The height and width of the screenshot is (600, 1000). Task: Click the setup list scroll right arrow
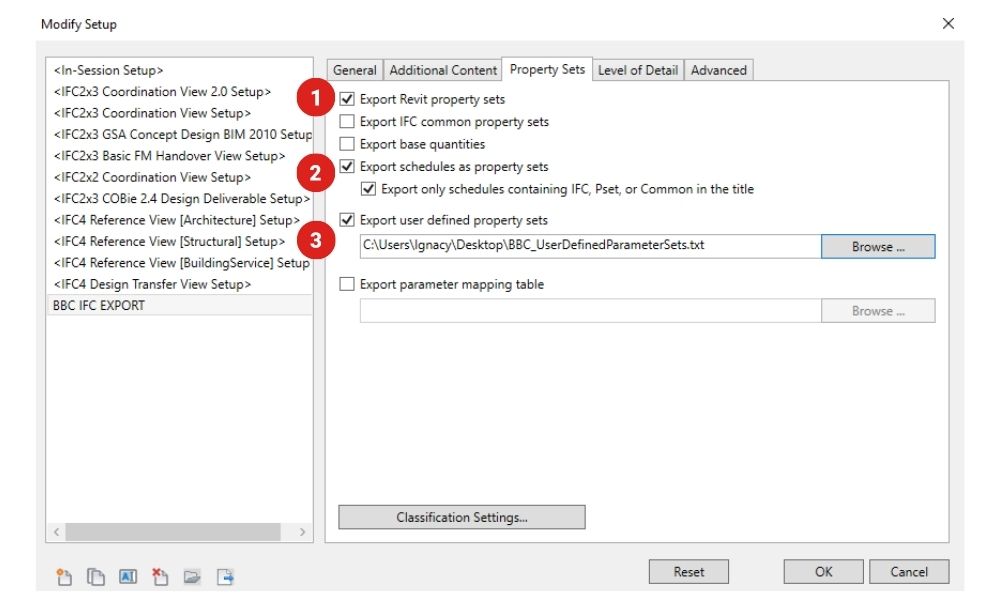(x=302, y=532)
